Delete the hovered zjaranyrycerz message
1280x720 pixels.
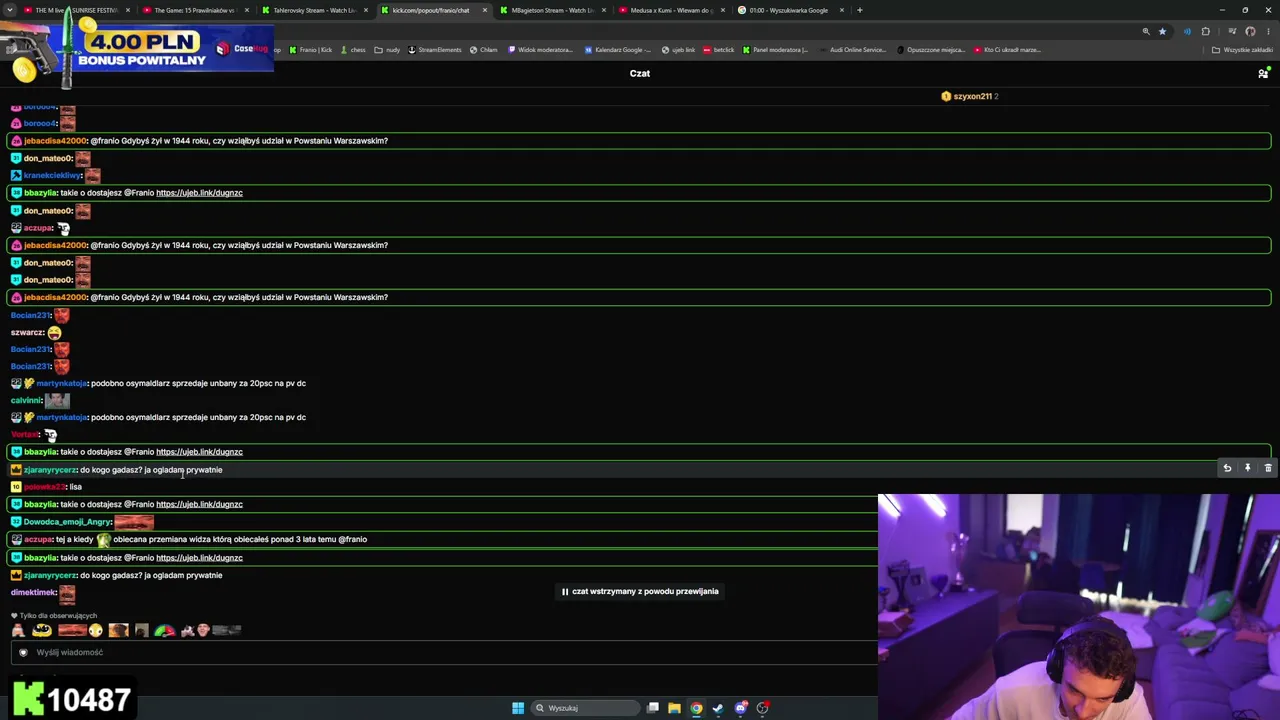coord(1268,468)
